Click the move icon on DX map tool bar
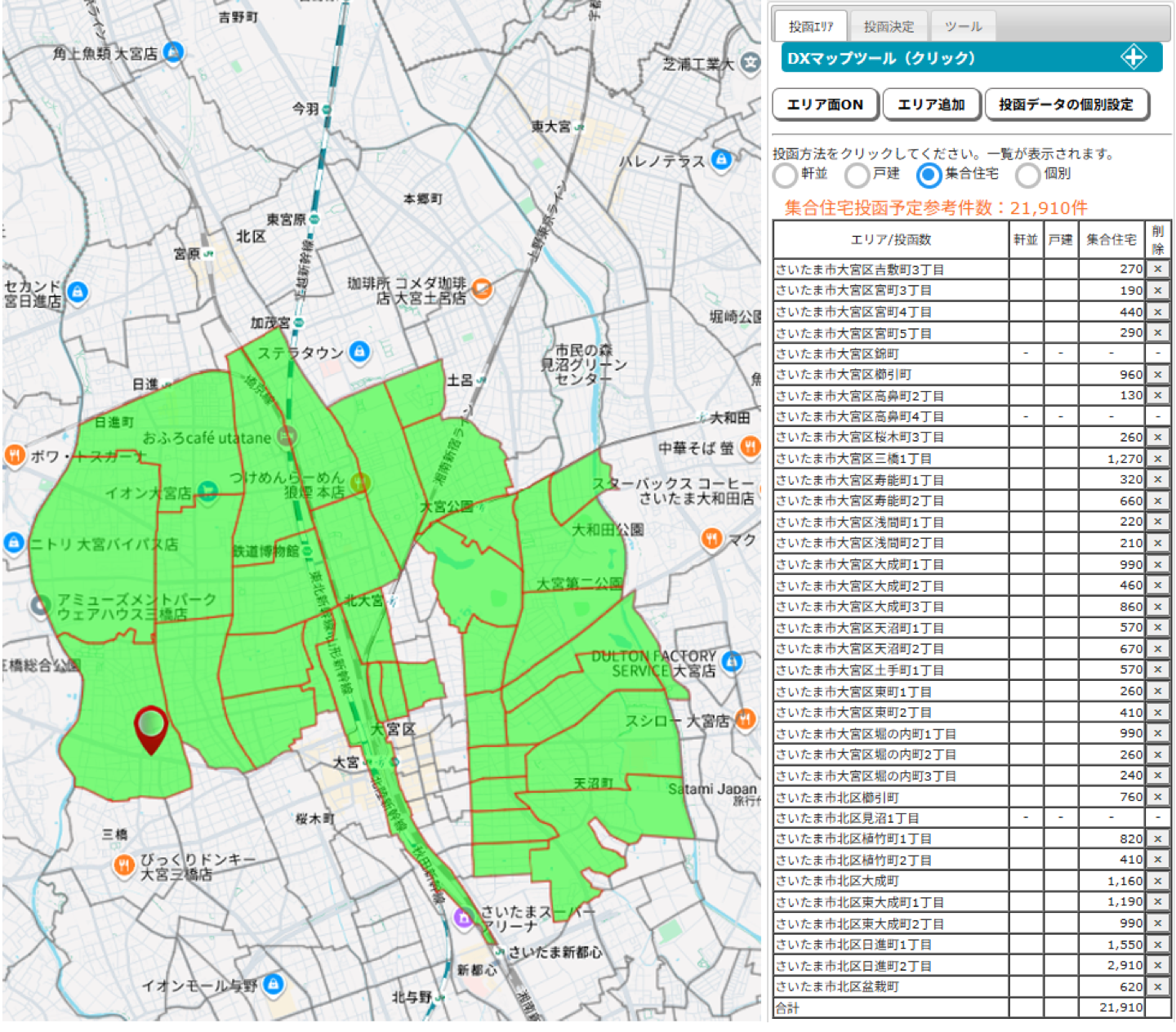The image size is (1176, 1032). (x=1133, y=57)
